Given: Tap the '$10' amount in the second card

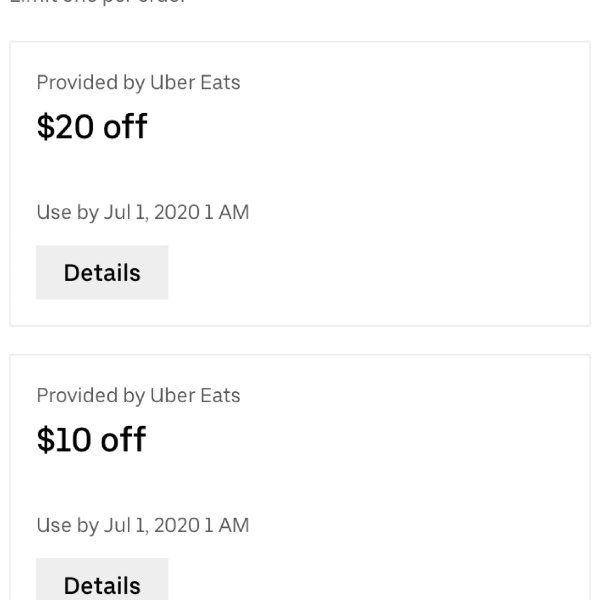Looking at the screenshot, I should 64,439.
